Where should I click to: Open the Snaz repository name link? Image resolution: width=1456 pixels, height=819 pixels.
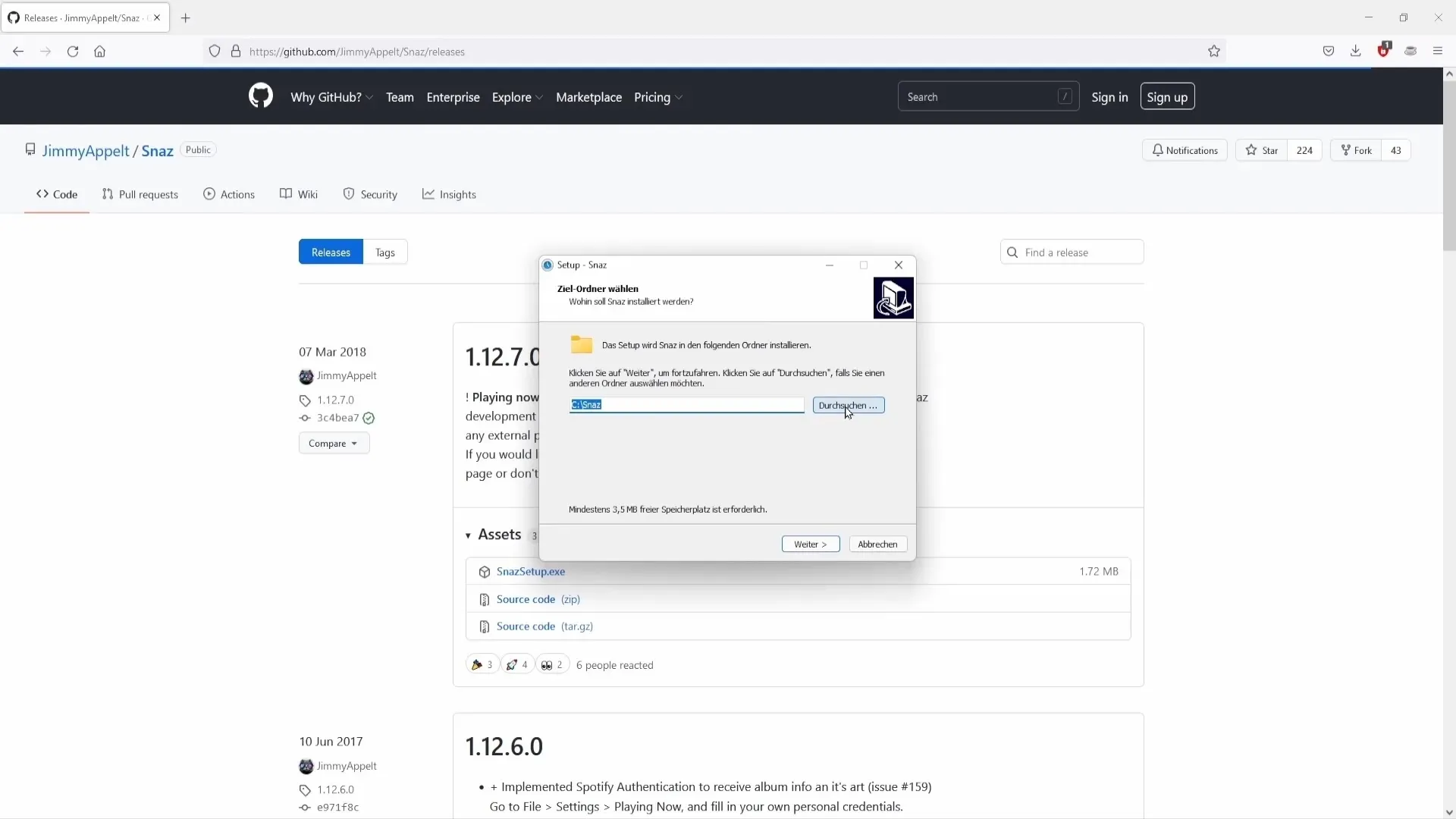[x=158, y=150]
